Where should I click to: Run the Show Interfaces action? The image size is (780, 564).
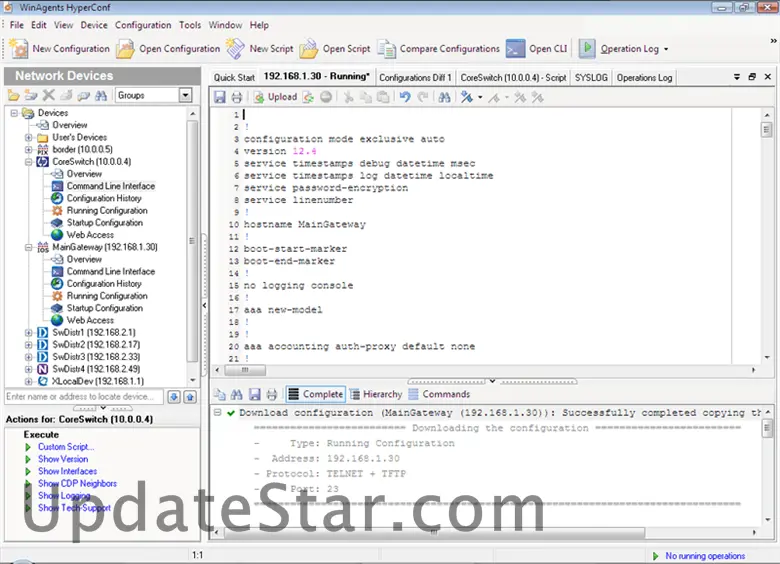pos(67,471)
